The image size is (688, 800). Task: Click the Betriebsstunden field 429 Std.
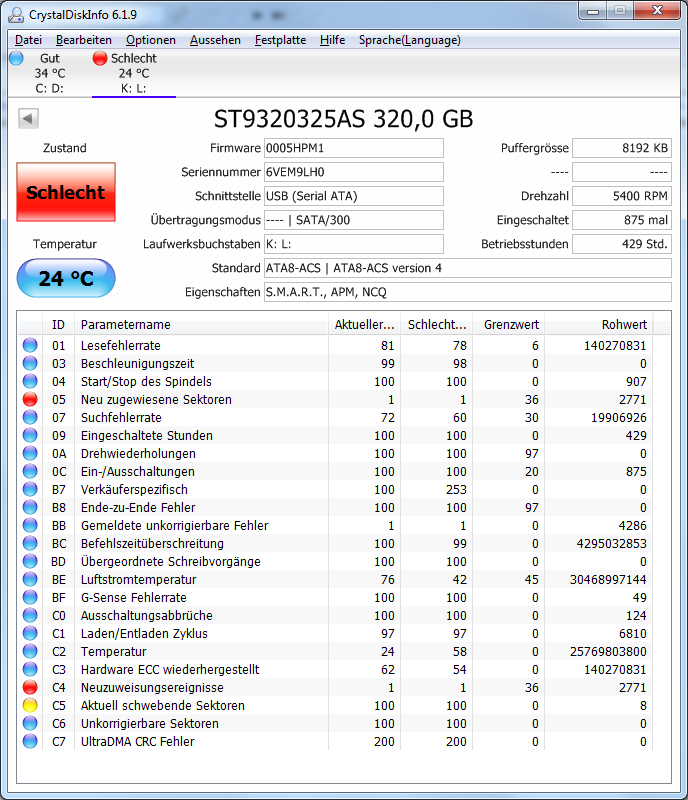(622, 244)
